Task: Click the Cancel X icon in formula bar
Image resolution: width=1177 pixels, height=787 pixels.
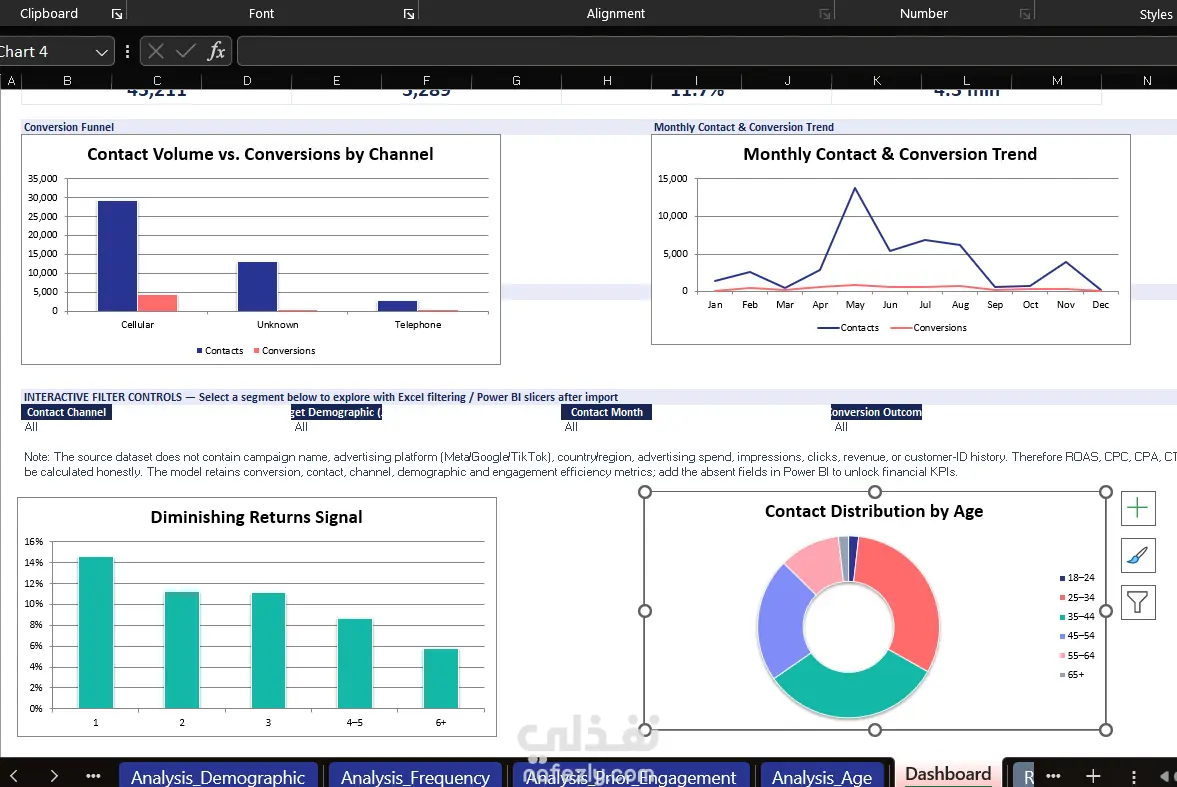Action: [156, 51]
